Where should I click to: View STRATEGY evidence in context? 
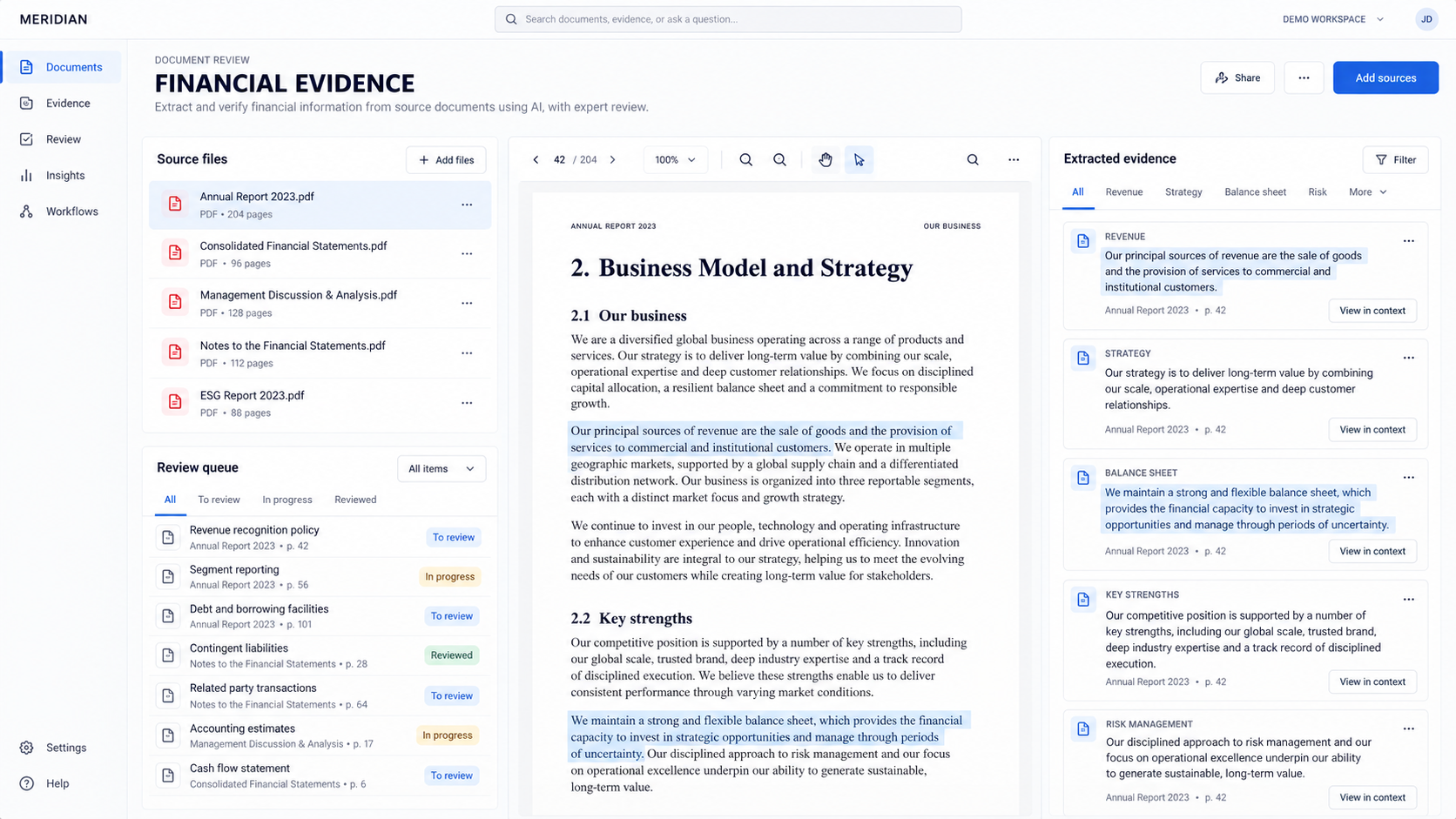click(1372, 430)
